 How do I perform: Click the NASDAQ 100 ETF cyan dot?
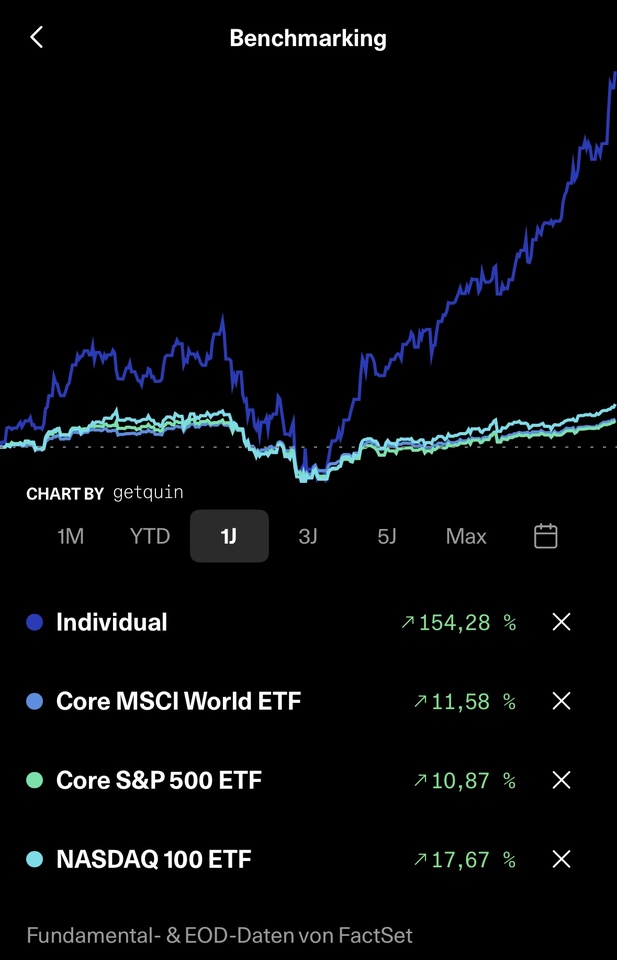[35, 859]
